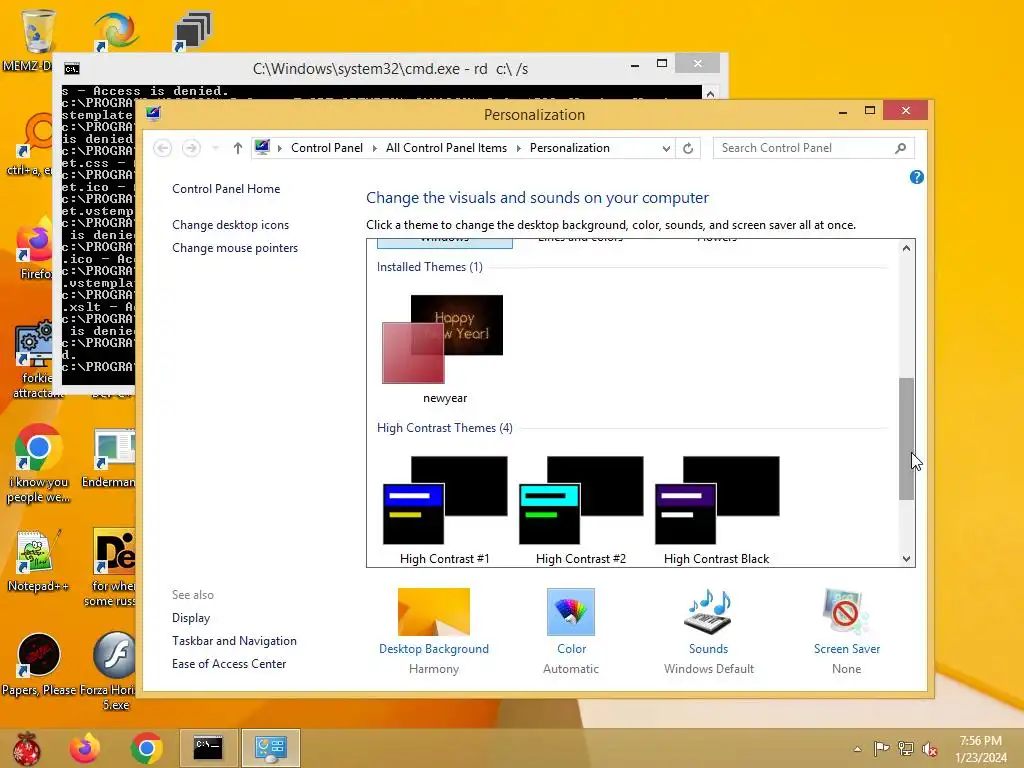This screenshot has width=1024, height=768.
Task: Click scroll up arrow in cmd window
Action: (710, 93)
